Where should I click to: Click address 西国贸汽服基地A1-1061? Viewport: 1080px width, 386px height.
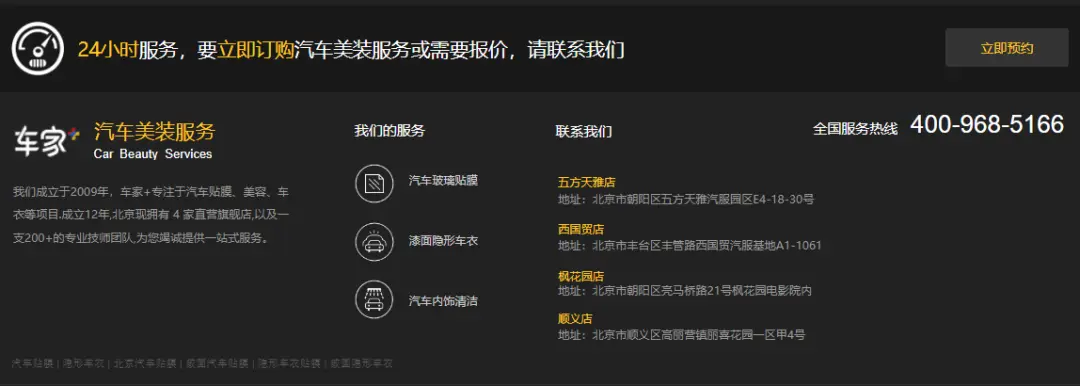click(689, 245)
